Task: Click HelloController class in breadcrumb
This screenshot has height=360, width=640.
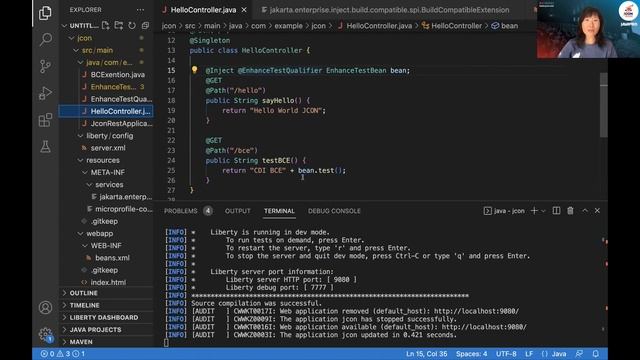Action: [x=456, y=26]
